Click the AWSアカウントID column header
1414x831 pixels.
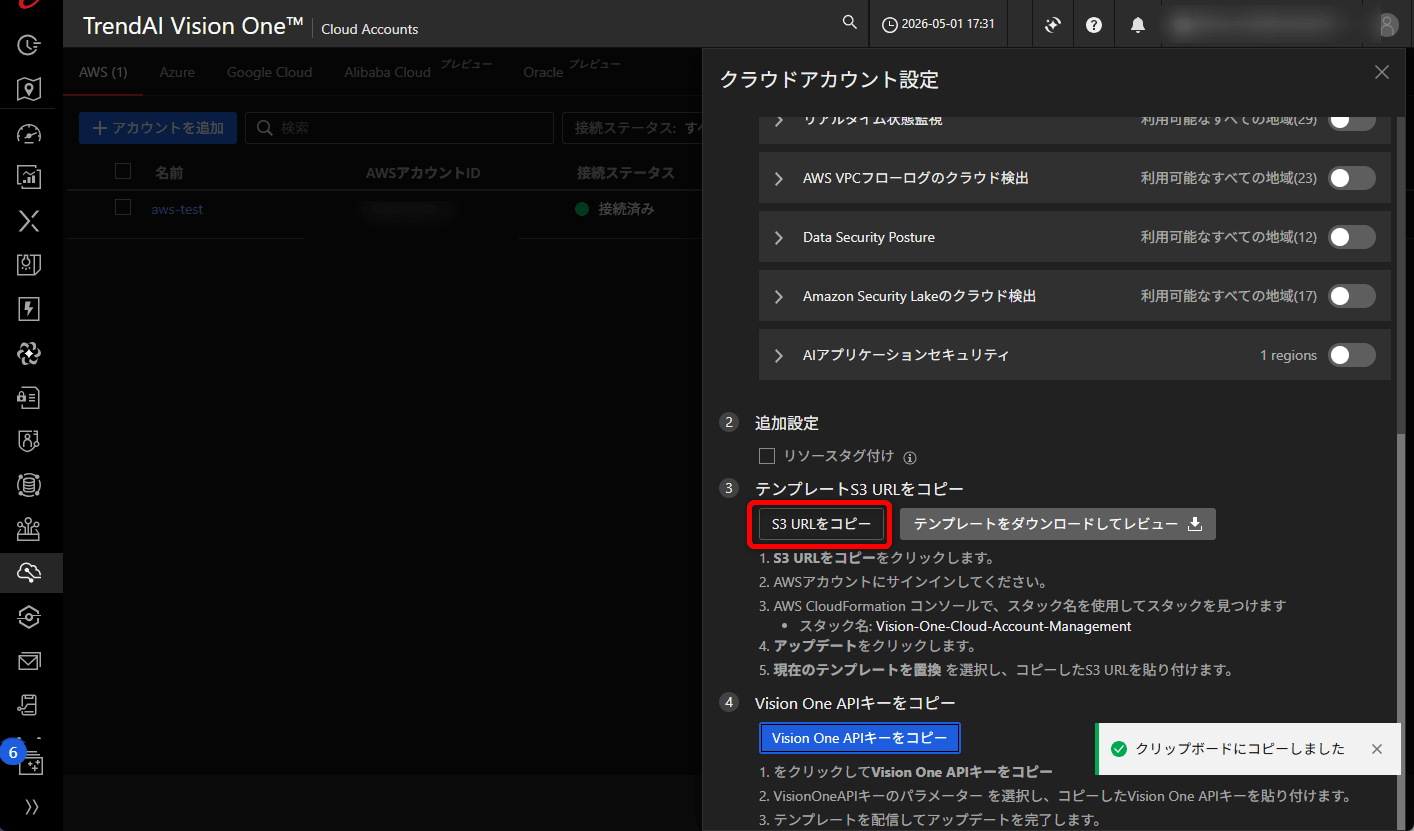423,173
